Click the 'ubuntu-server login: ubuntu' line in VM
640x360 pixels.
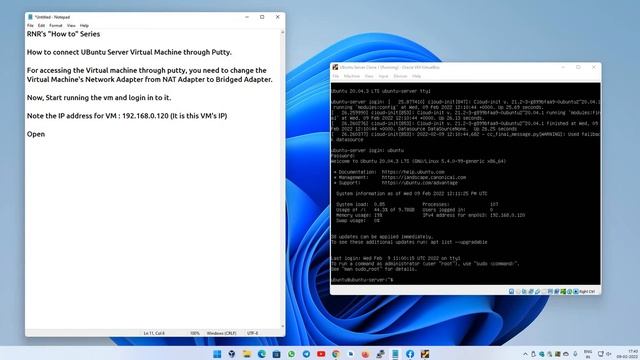coord(367,150)
